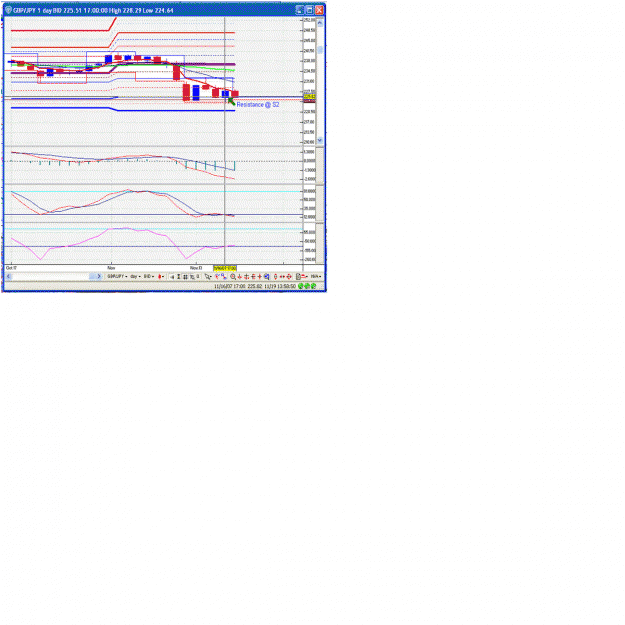
Task: Click the hourglass-shaped toolbar icon
Action: 179,277
